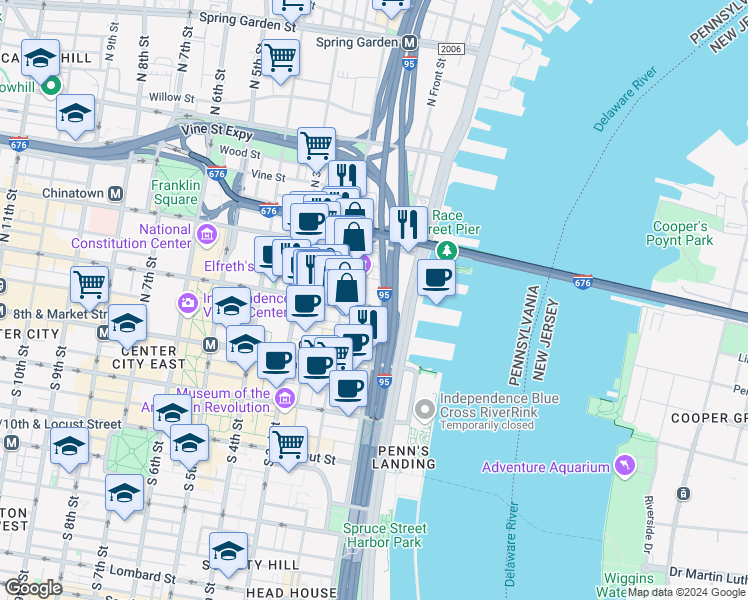
Task: Click the school marker above the Center City East label
Action: point(127,324)
